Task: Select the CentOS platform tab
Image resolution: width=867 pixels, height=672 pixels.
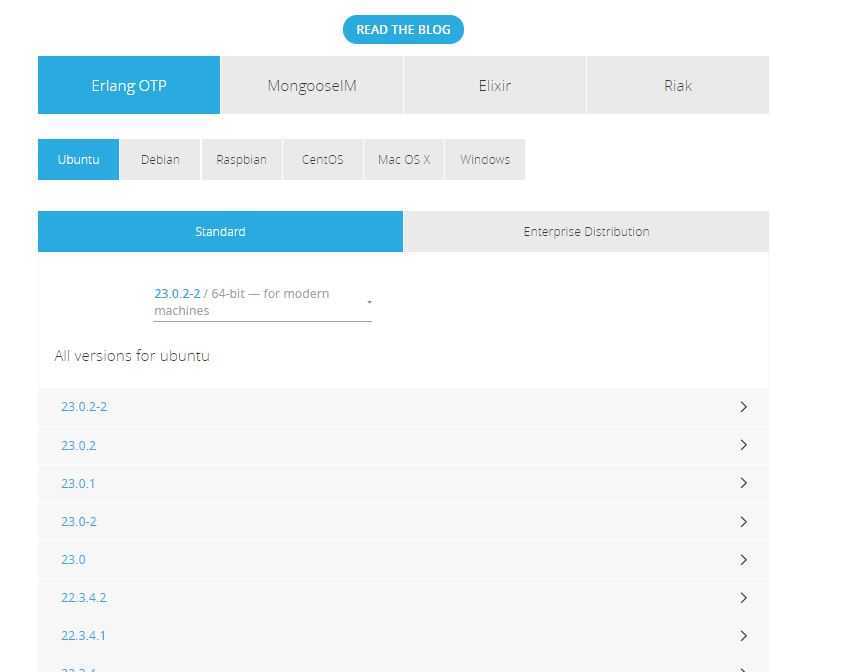Action: (322, 159)
